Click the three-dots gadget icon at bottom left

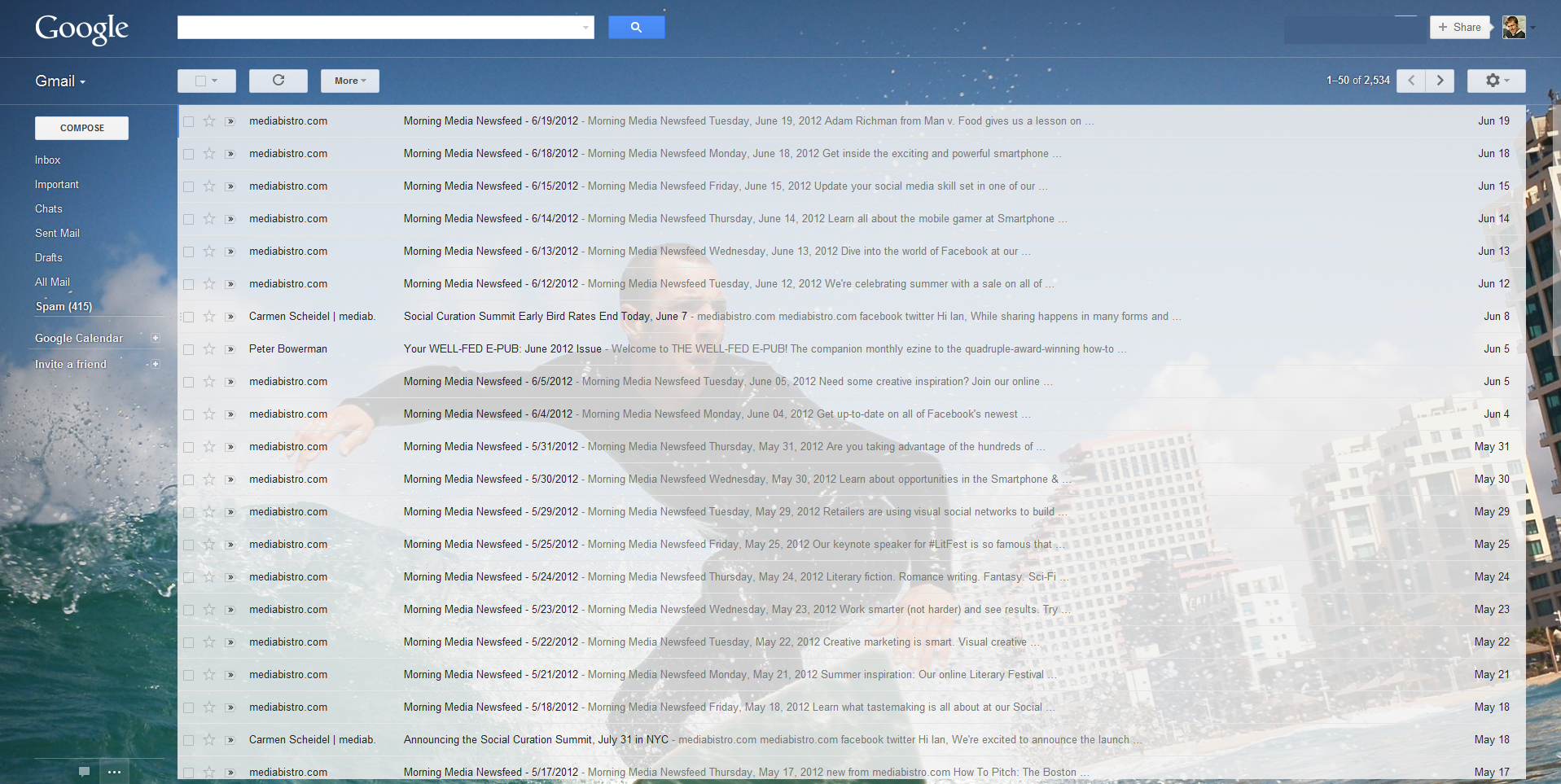114,771
